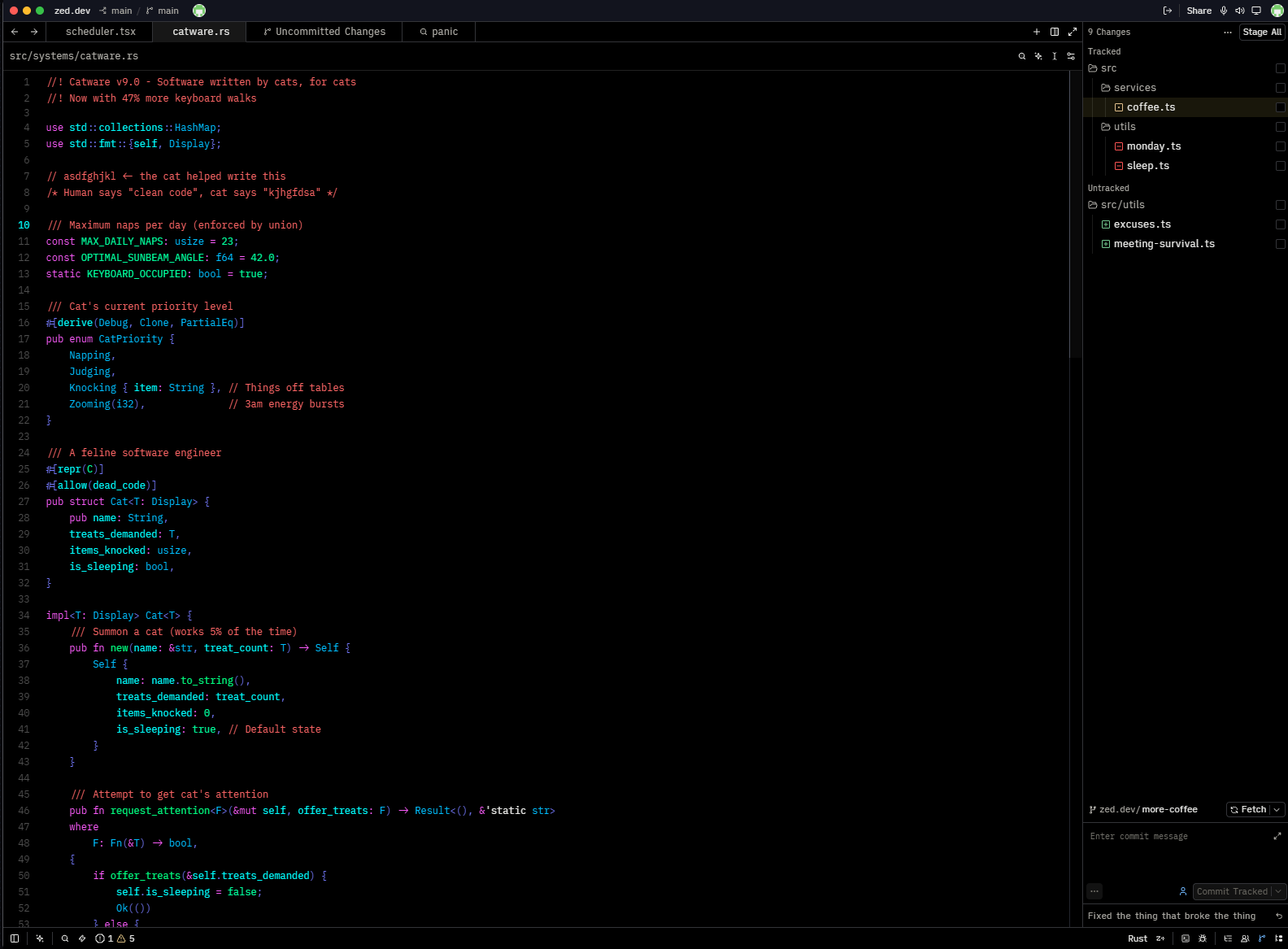The image size is (1288, 949).
Task: Open the three-dot git panel menu
Action: [x=1228, y=33]
